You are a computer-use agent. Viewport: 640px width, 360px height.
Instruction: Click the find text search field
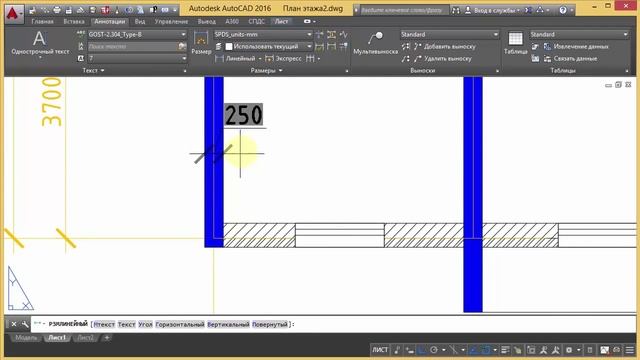point(132,47)
